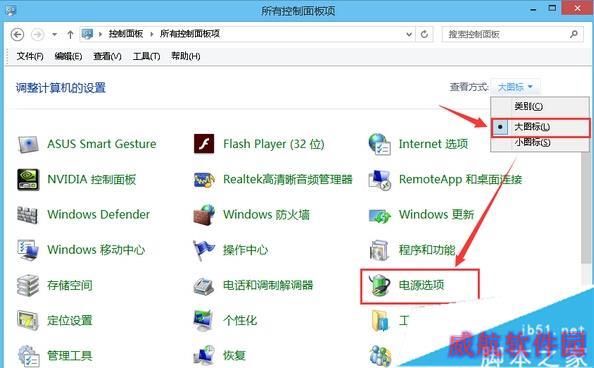
Task: Open the Personalization monitor icon
Action: click(x=204, y=321)
